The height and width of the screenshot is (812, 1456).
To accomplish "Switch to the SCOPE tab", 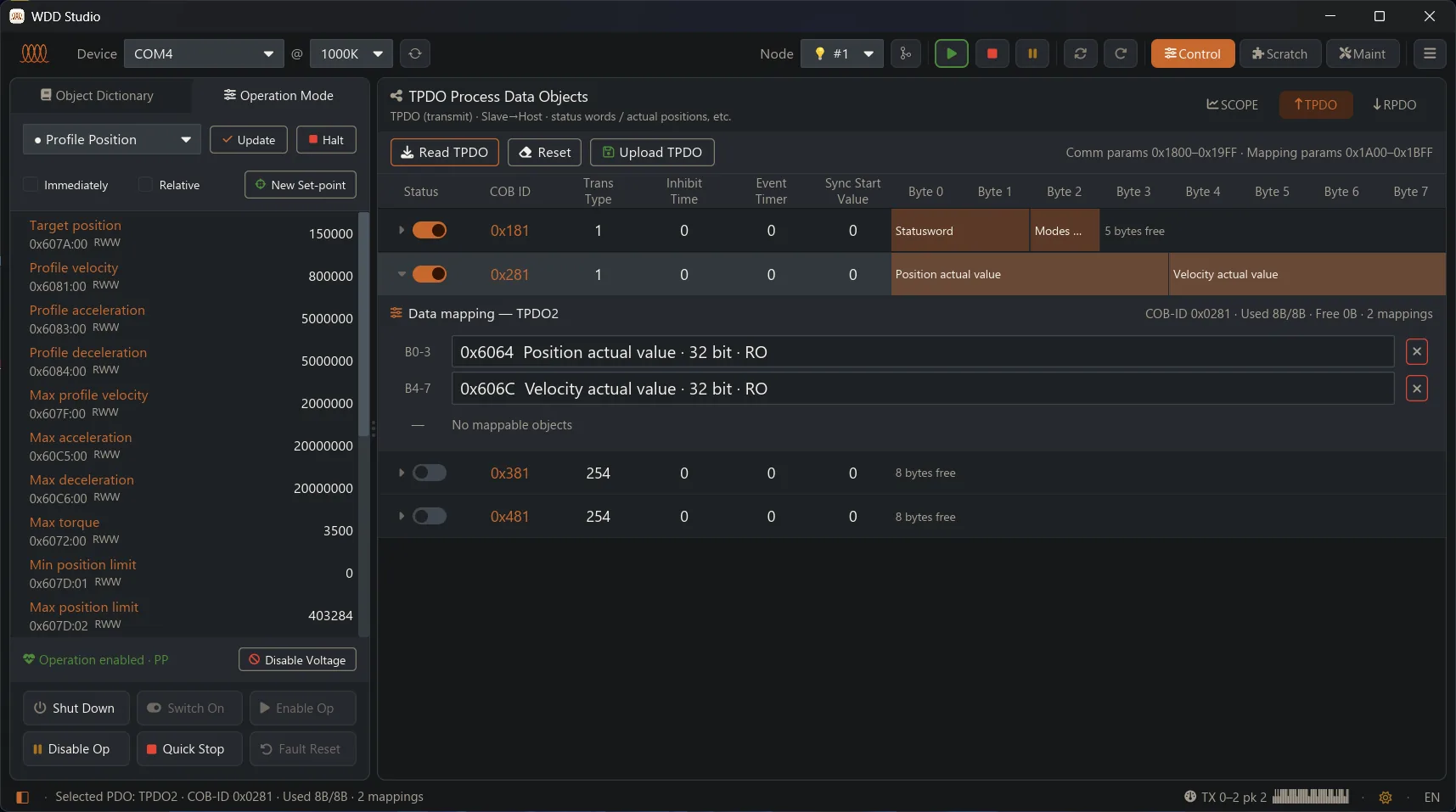I will [1233, 104].
